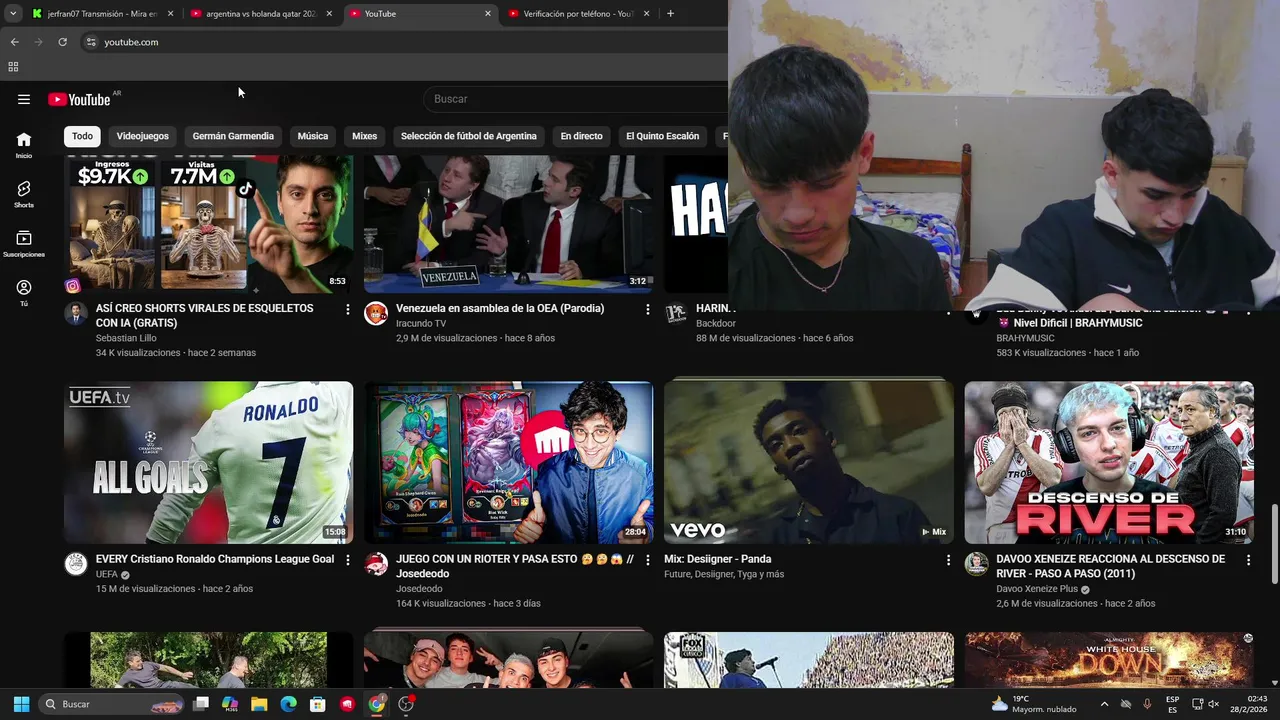Open the YouTube hamburger guide menu
Screen dimensions: 1280x720
click(24, 99)
